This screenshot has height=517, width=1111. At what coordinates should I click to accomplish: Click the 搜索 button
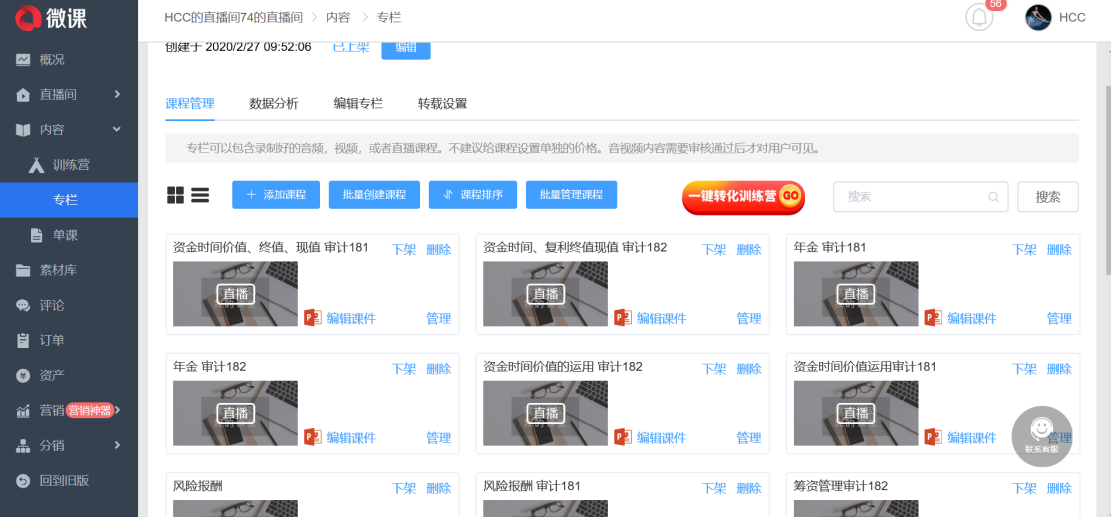pyautogui.click(x=1048, y=197)
